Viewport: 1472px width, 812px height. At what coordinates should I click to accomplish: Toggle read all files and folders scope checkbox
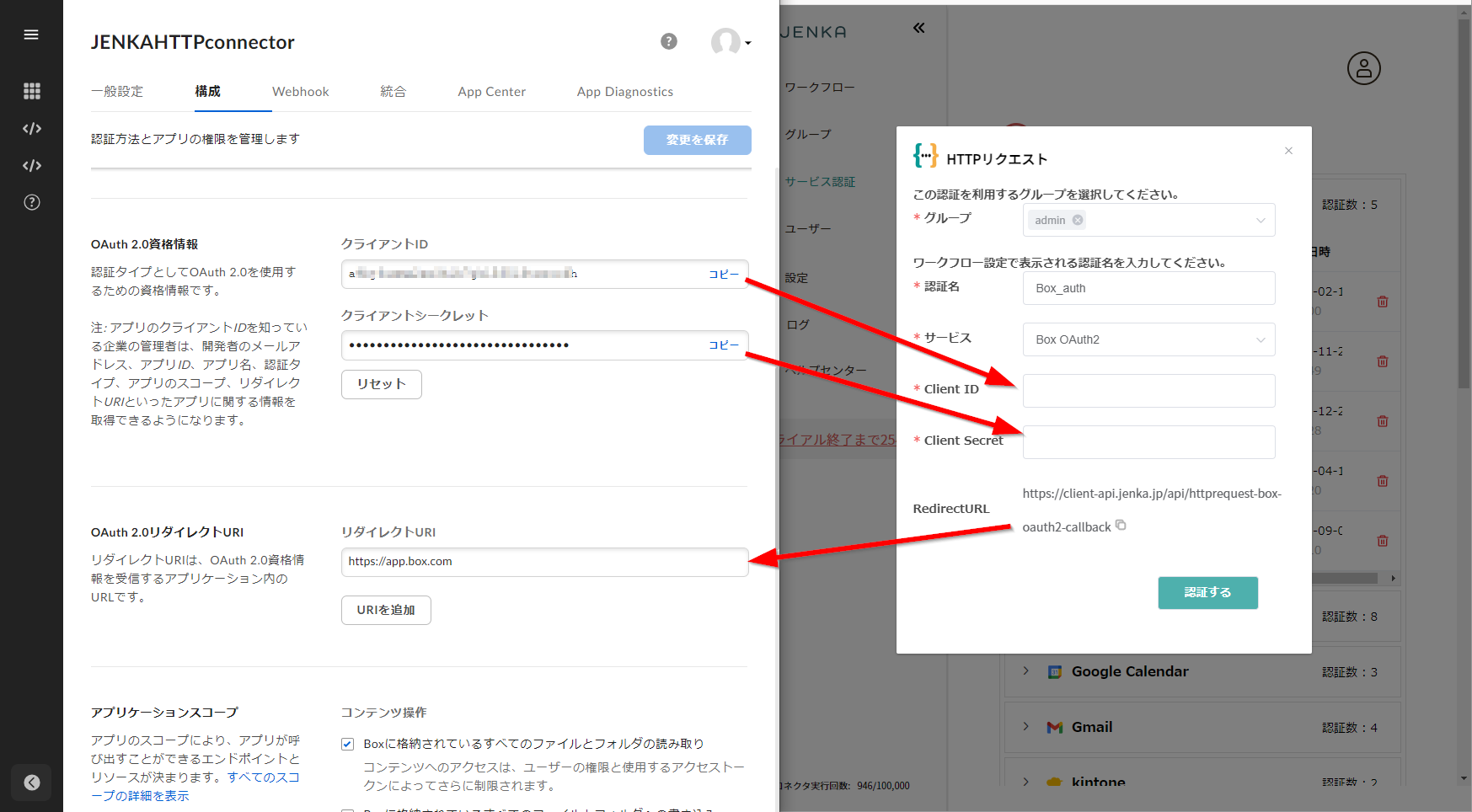pyautogui.click(x=347, y=744)
